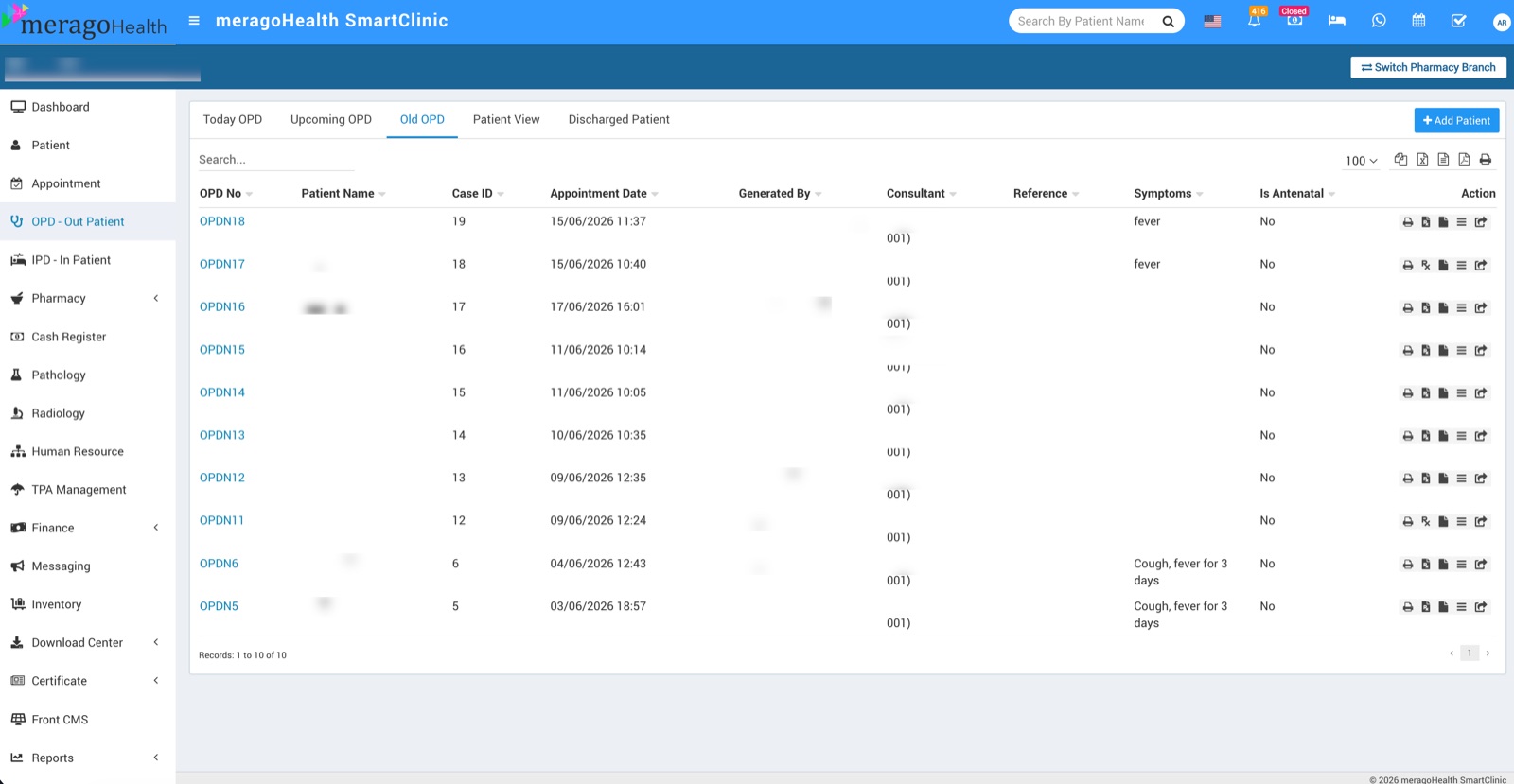Show list details icon for OPDN15 row
This screenshot has height=784, width=1514.
tap(1461, 350)
